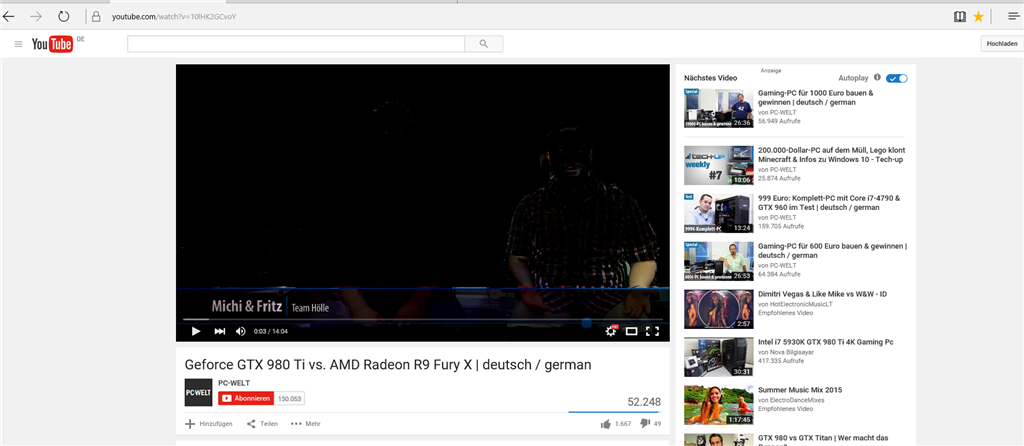Mute the video volume speaker icon
Screen dimensions: 1024x446
point(240,331)
